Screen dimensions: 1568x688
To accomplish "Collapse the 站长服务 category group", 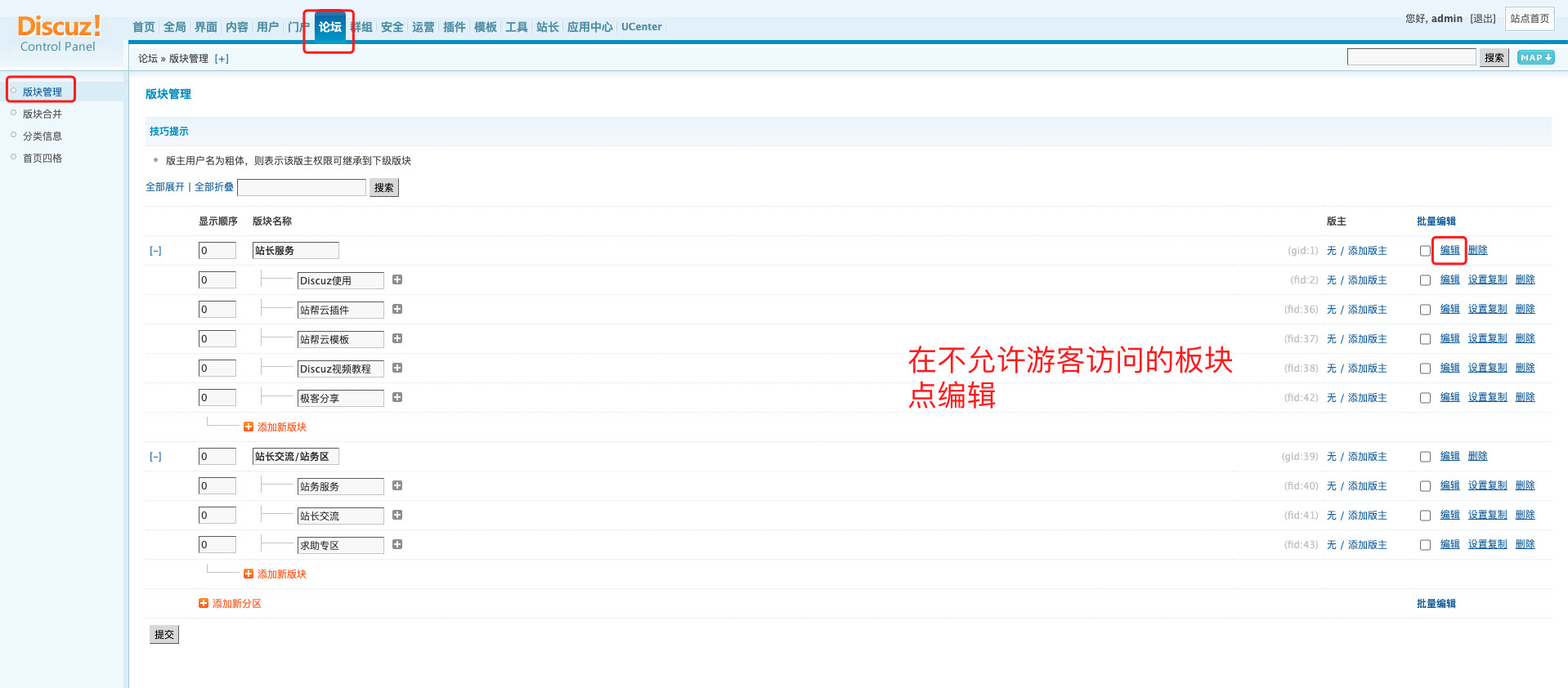I will (155, 251).
